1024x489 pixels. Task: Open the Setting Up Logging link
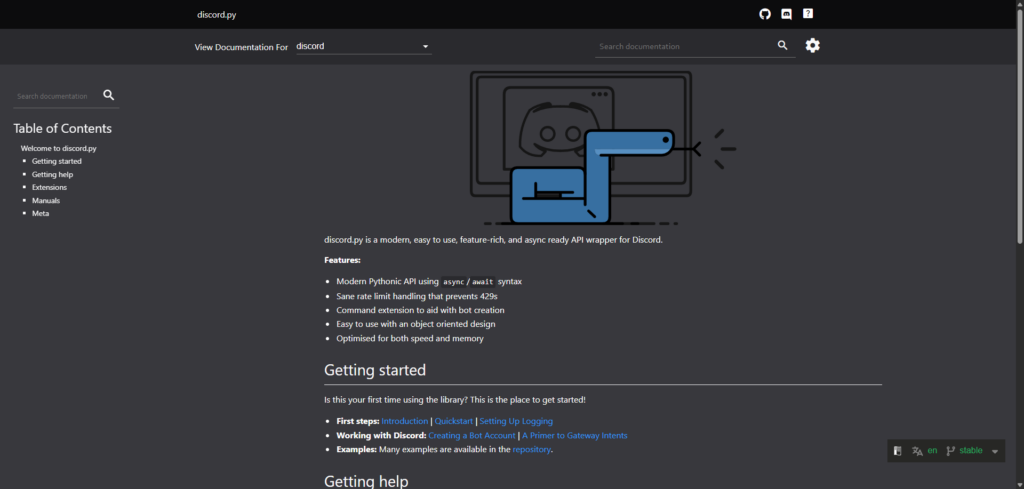point(516,421)
